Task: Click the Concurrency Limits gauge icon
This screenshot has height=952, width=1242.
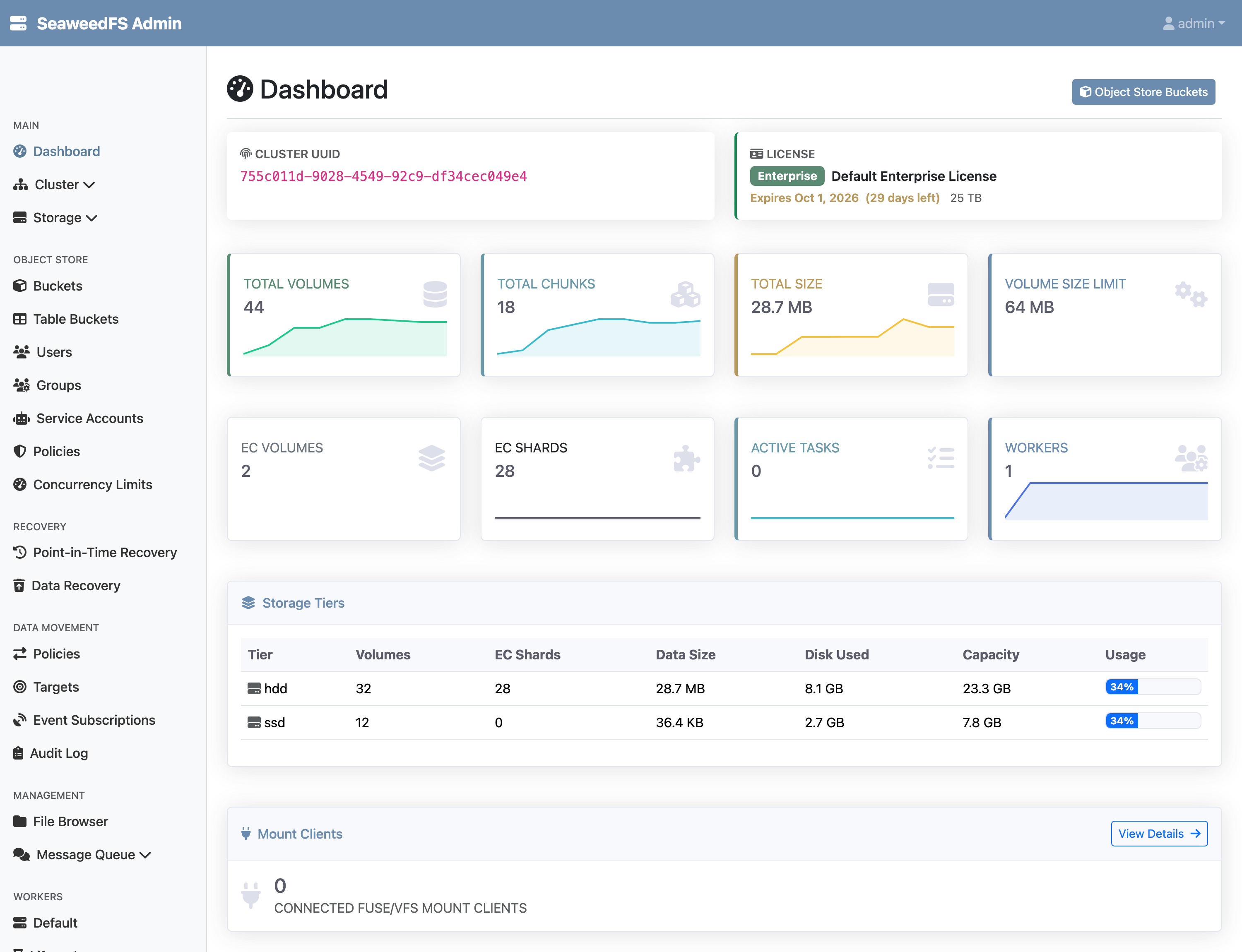Action: (20, 485)
